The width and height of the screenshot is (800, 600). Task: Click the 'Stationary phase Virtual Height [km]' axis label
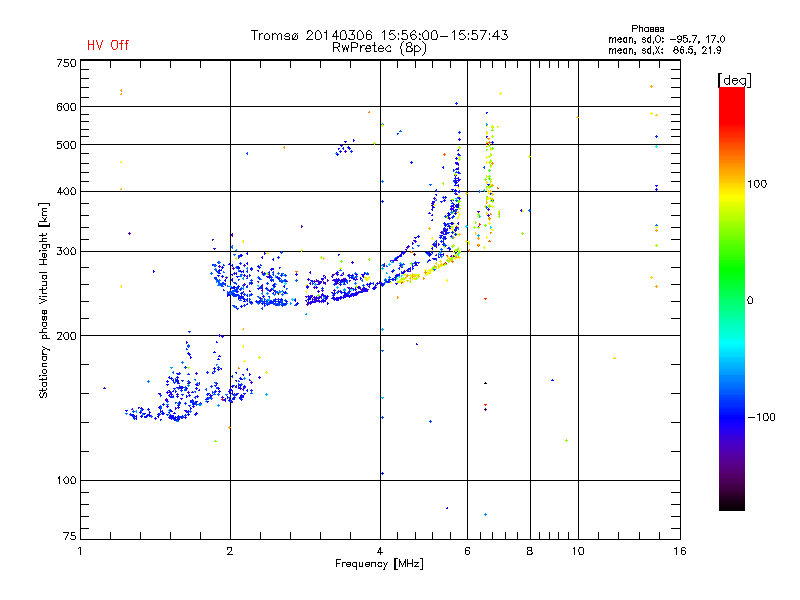pos(44,301)
